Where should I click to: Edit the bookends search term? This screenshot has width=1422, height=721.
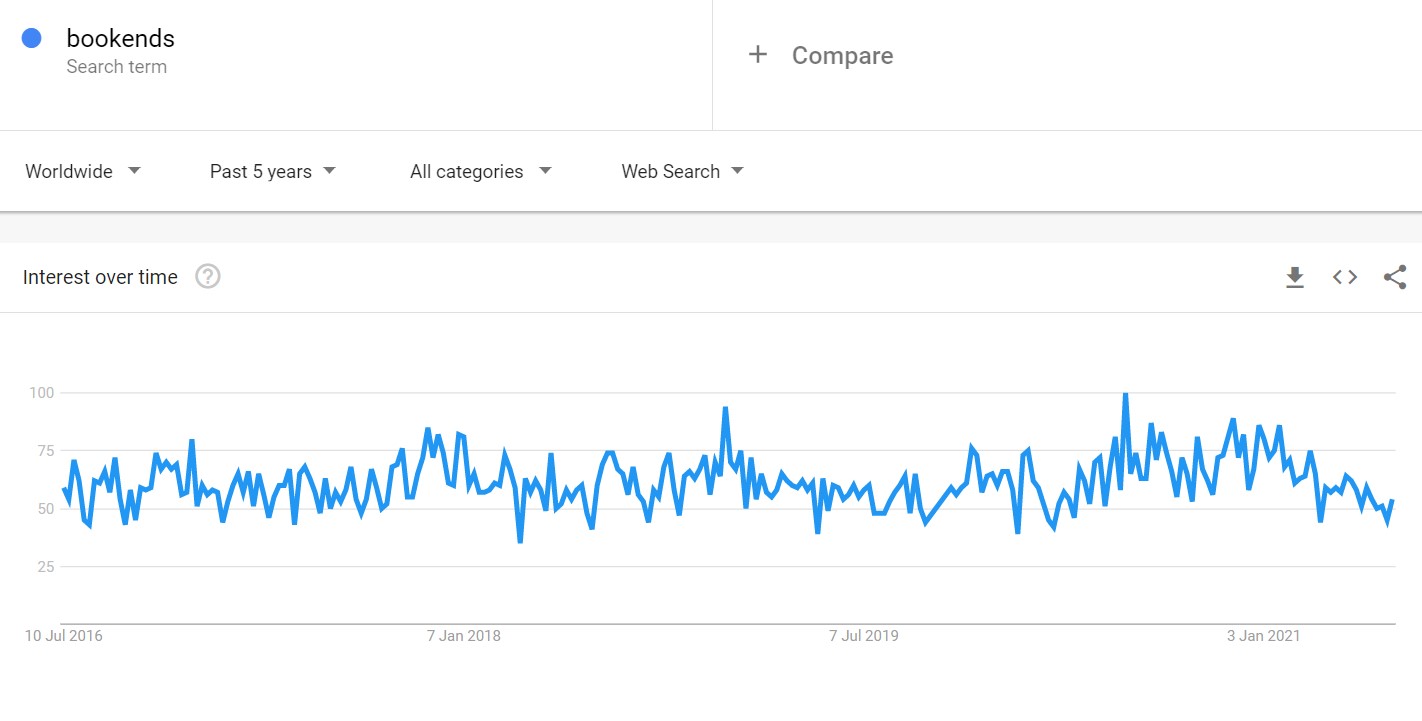120,38
